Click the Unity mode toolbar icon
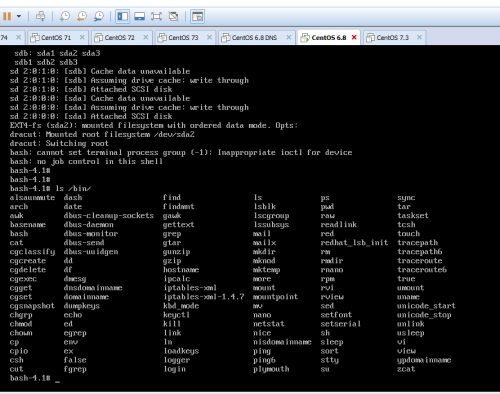 tap(173, 16)
